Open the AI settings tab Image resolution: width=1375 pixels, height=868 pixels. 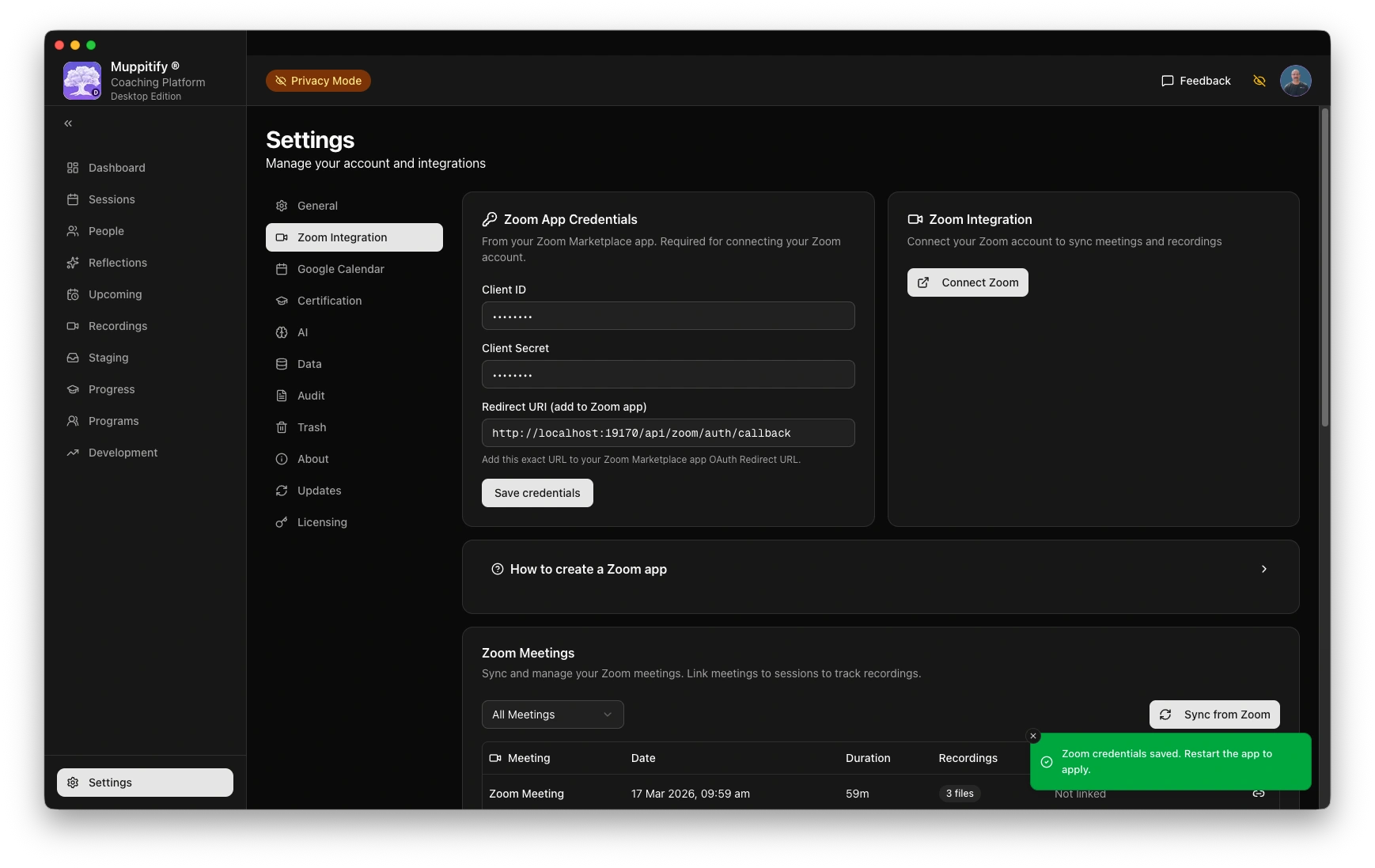(302, 332)
